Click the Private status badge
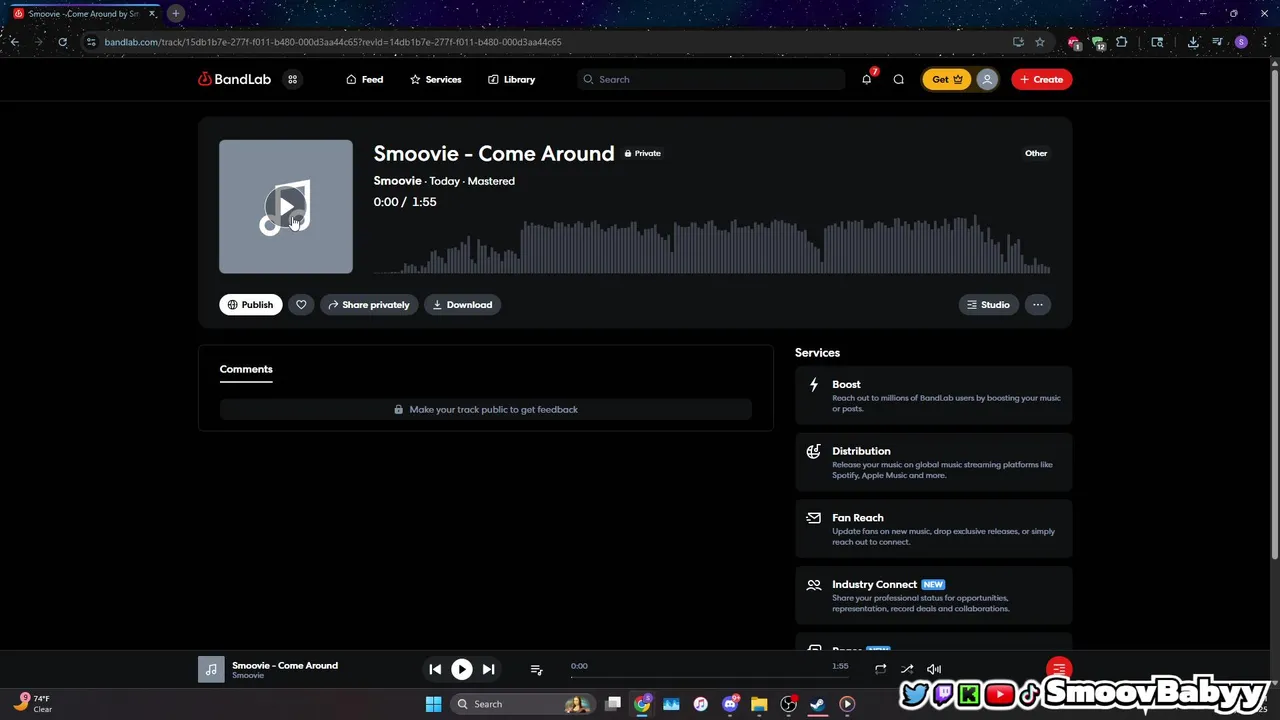Viewport: 1280px width, 720px height. coord(643,153)
